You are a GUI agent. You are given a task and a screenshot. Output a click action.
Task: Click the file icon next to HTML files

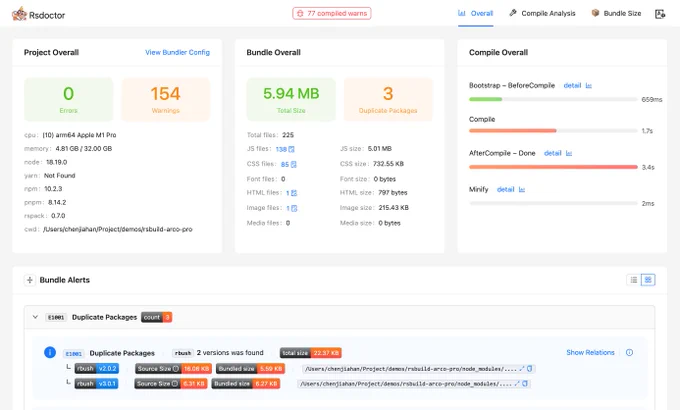click(294, 193)
